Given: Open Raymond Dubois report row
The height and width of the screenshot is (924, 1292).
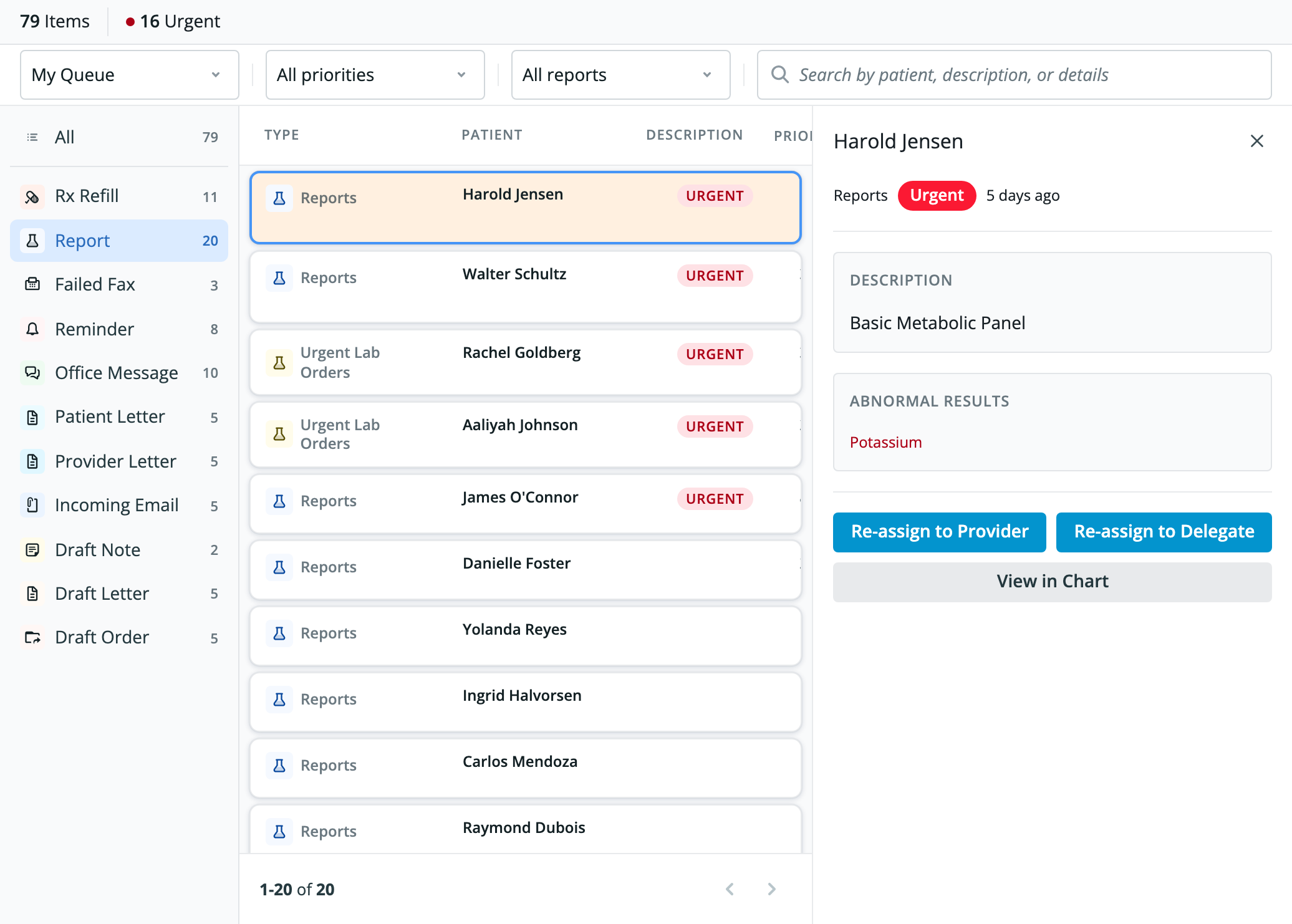Looking at the screenshot, I should coord(526,830).
